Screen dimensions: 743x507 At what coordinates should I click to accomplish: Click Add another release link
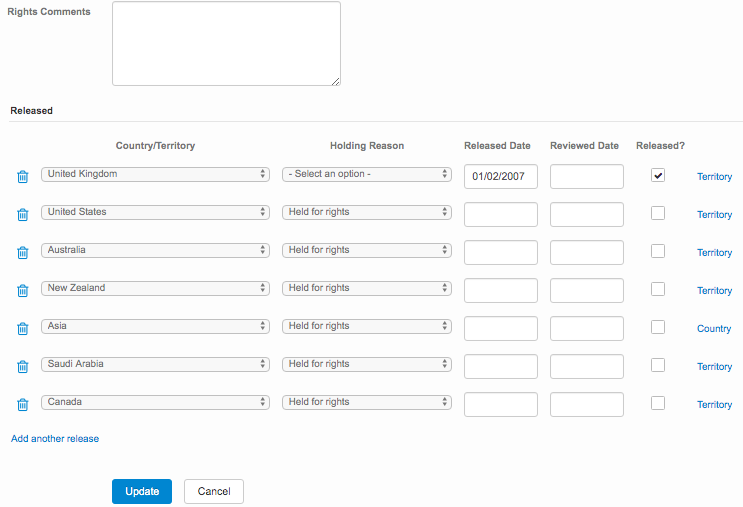55,439
